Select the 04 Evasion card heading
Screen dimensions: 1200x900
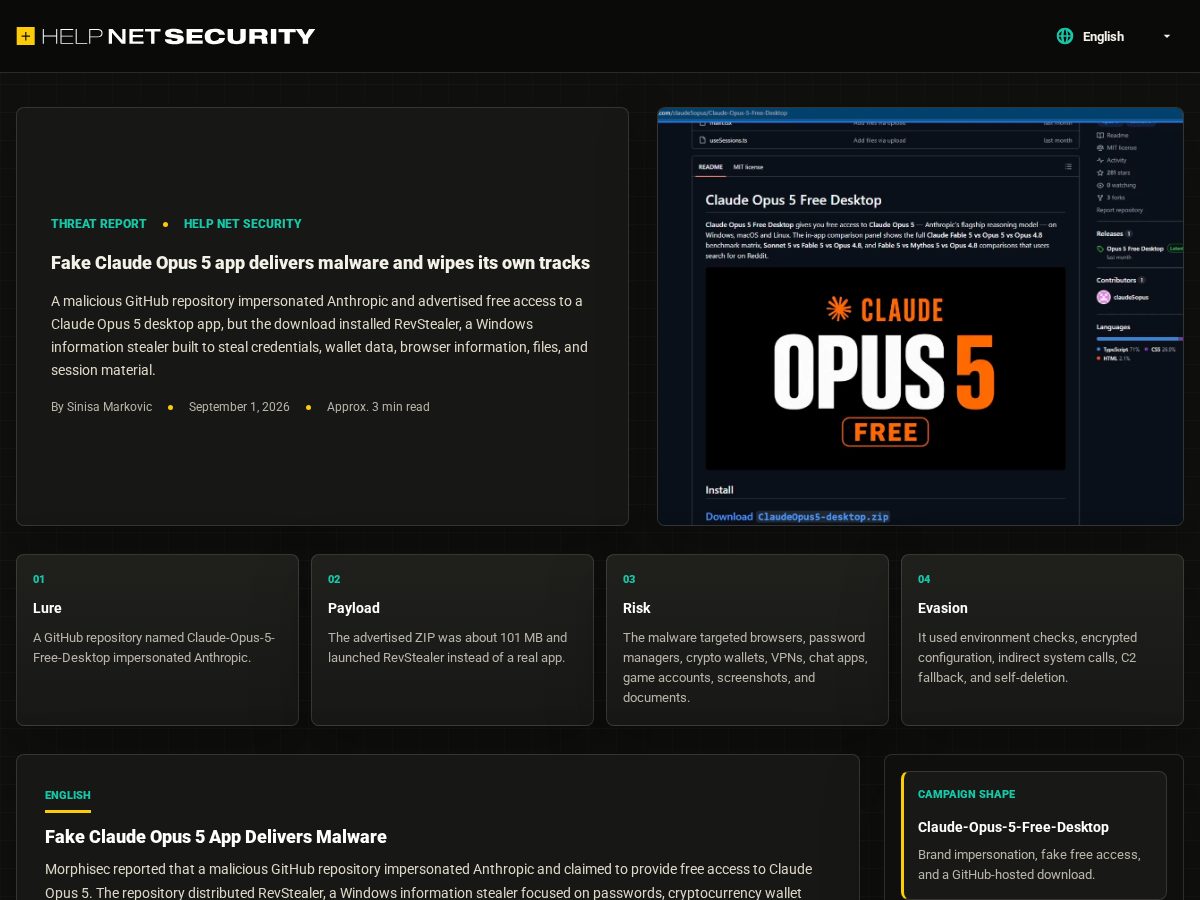tap(943, 608)
